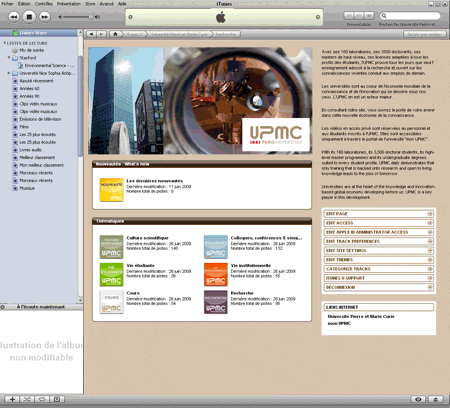Open Université Pierre et Marie Curie breadcrumb
Screen dimensions: 450x408
point(178,34)
